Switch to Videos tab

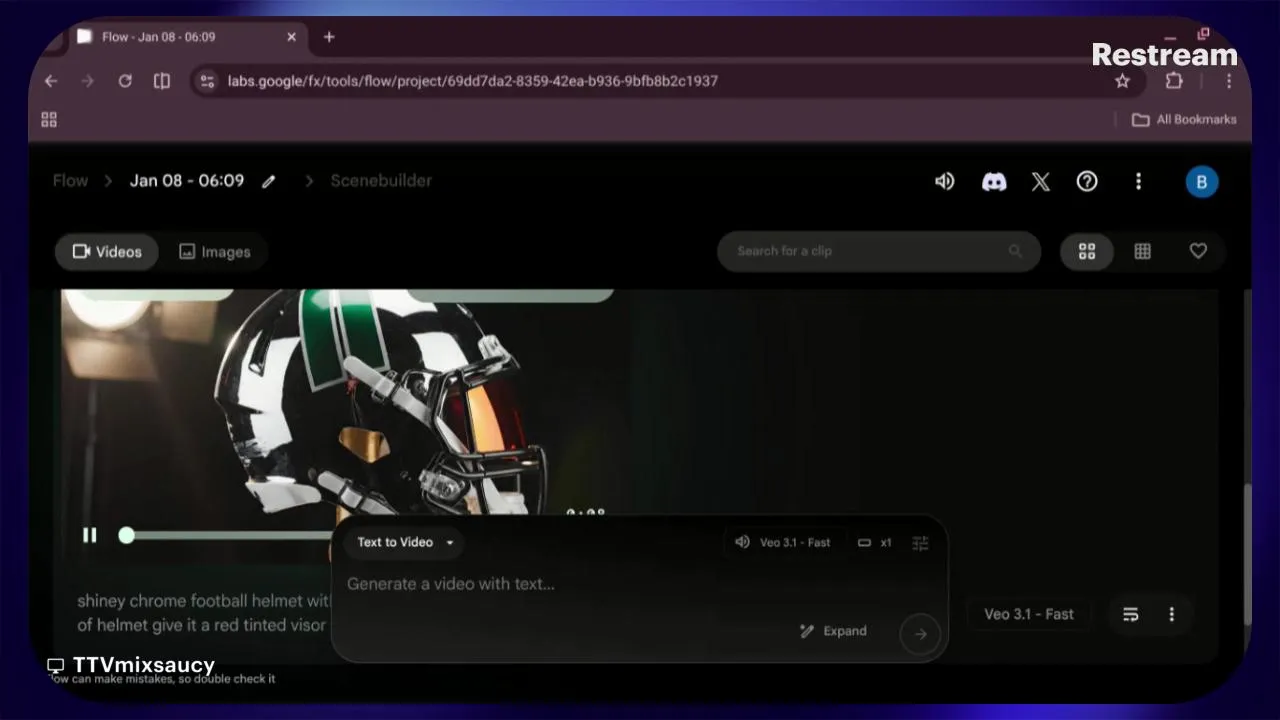(x=107, y=252)
